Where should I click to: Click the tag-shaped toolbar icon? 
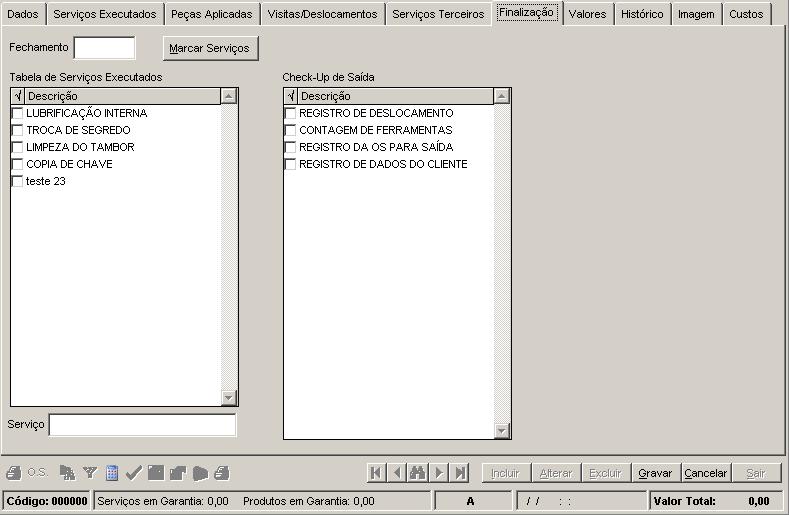coord(200,473)
